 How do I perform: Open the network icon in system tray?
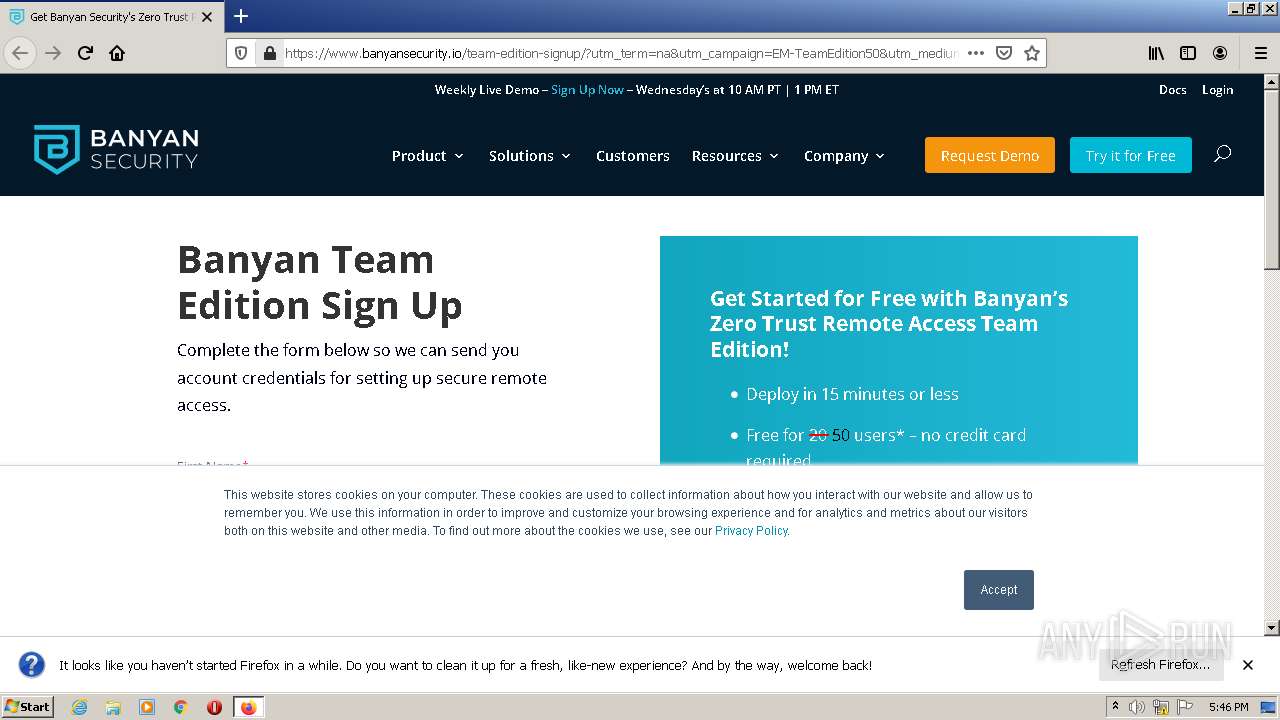[1161, 707]
